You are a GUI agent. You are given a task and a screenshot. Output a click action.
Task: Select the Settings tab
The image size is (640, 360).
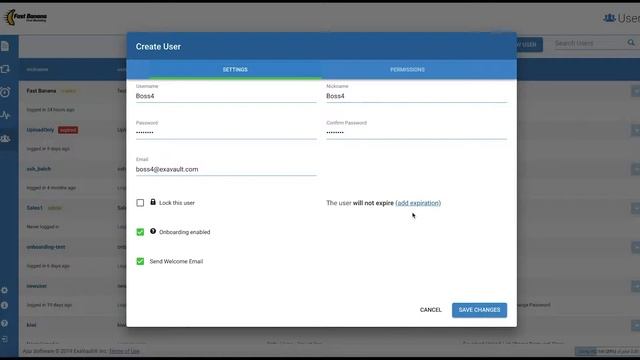tap(235, 70)
